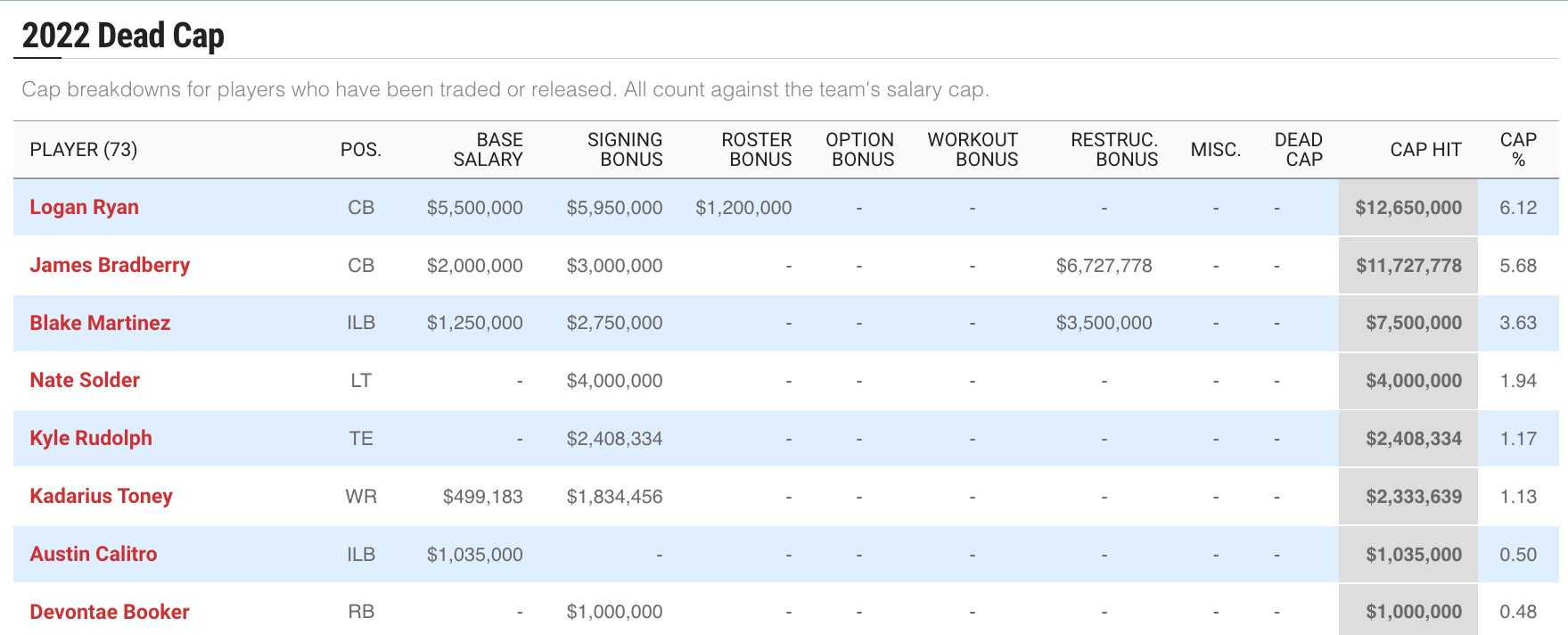Open Blake Martinez player profile
This screenshot has height=635, width=1568.
[x=100, y=323]
